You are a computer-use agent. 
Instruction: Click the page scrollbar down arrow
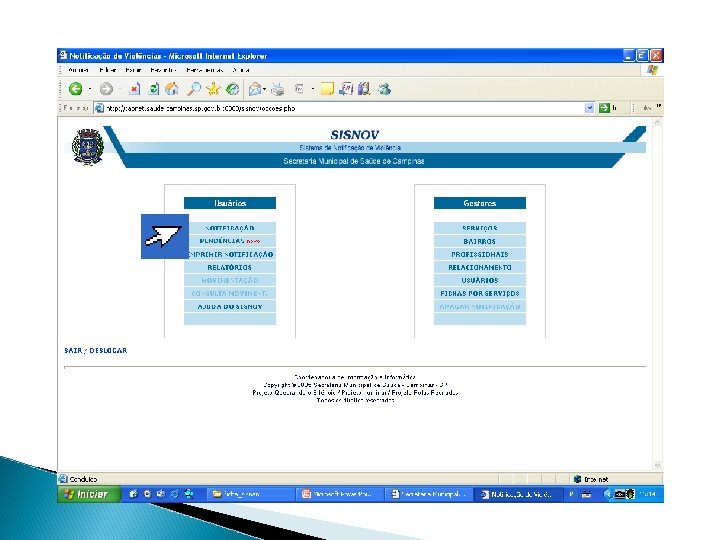tap(657, 465)
